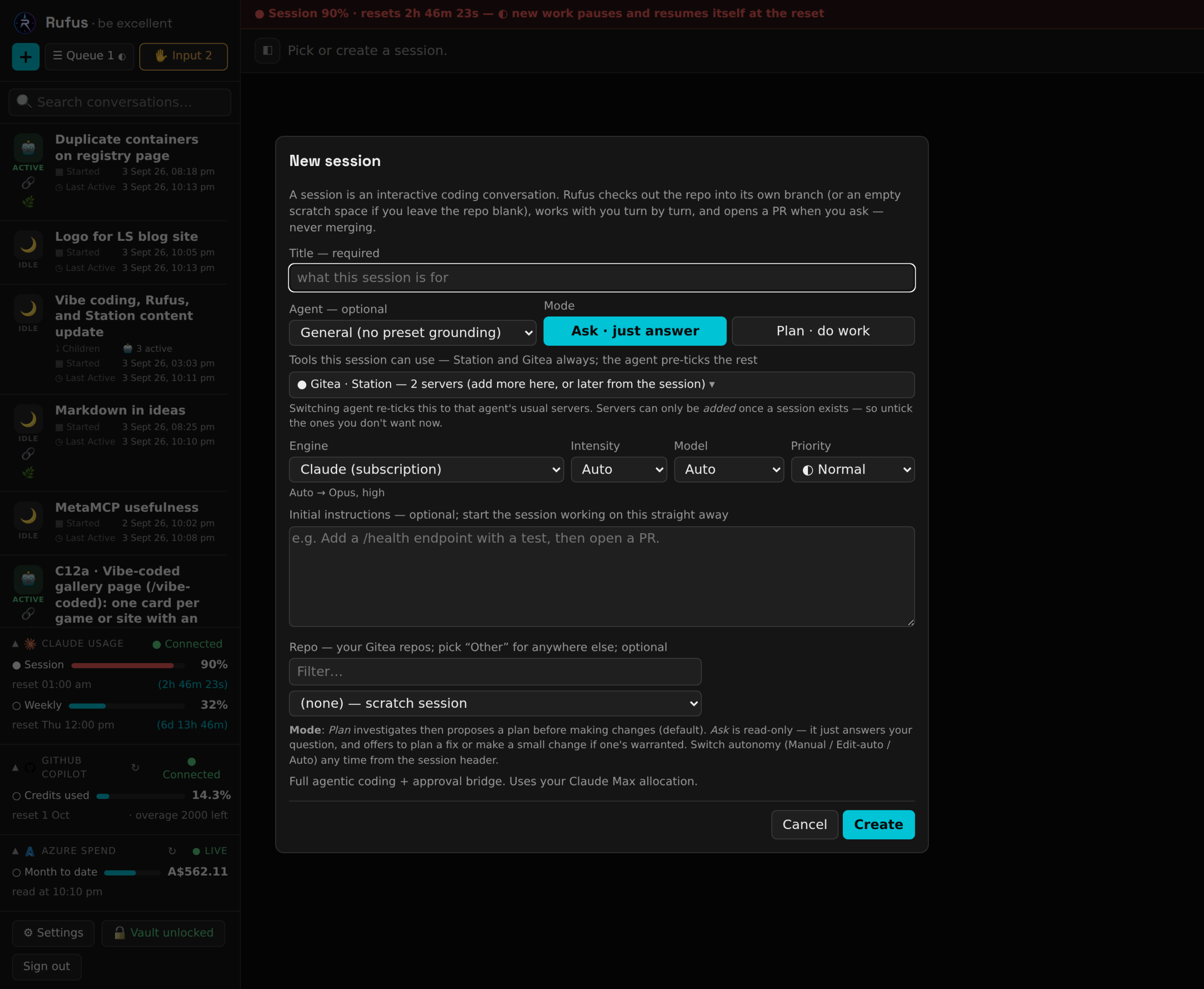Collapse the Claude Usage section
The image size is (1204, 989).
[16, 644]
